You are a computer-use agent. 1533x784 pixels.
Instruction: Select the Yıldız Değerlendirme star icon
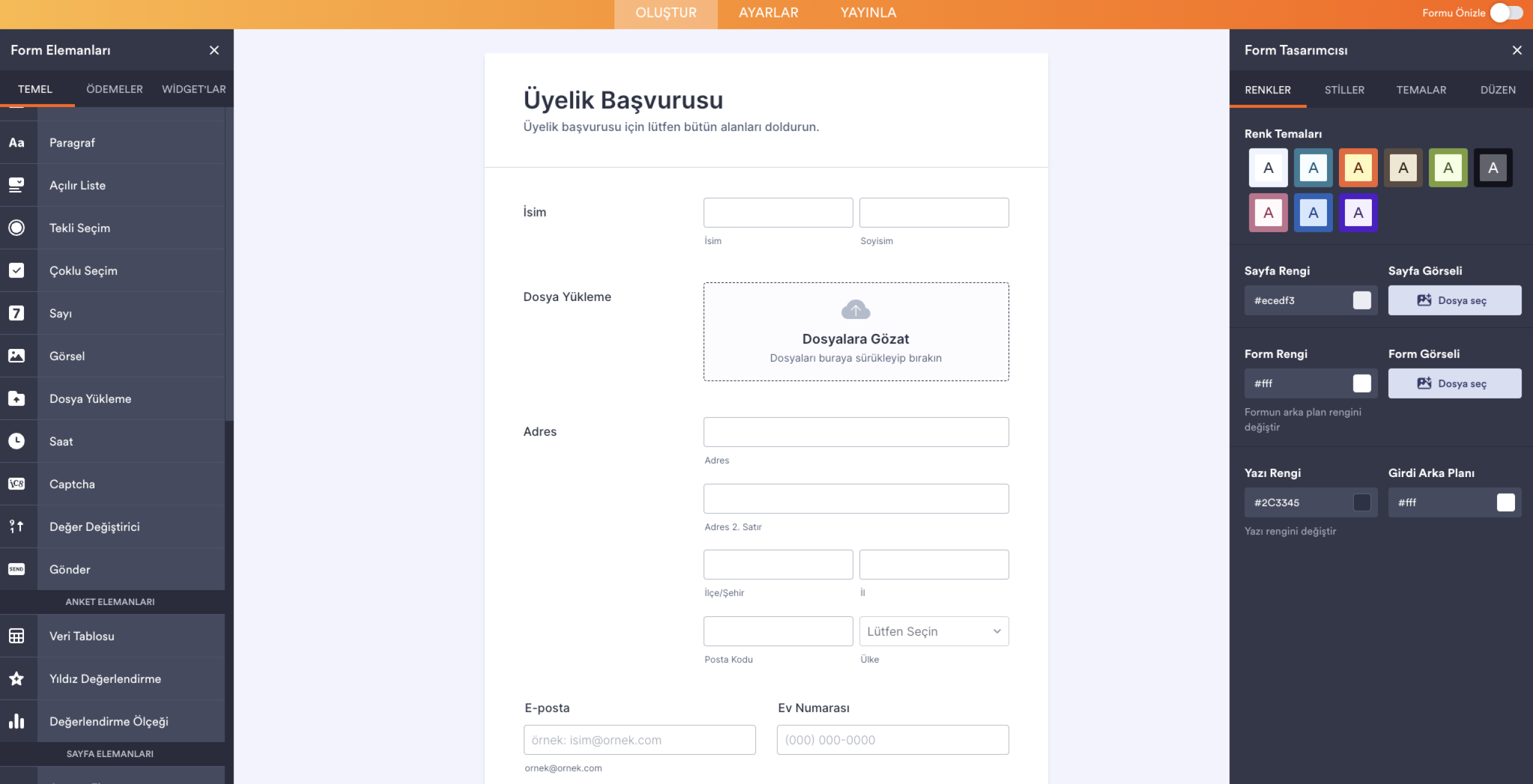[17, 679]
